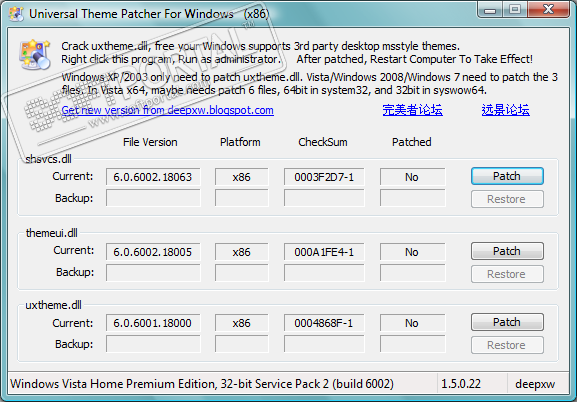Patch the uxtheme.dll file
Image resolution: width=577 pixels, height=402 pixels.
[x=507, y=322]
